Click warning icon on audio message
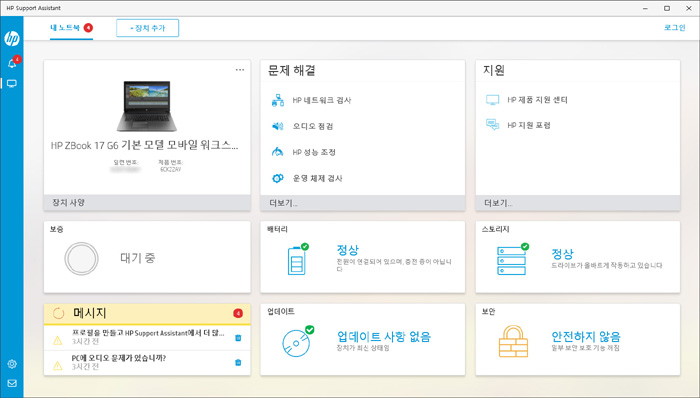Screen dimensions: 700x398 [x=58, y=366]
